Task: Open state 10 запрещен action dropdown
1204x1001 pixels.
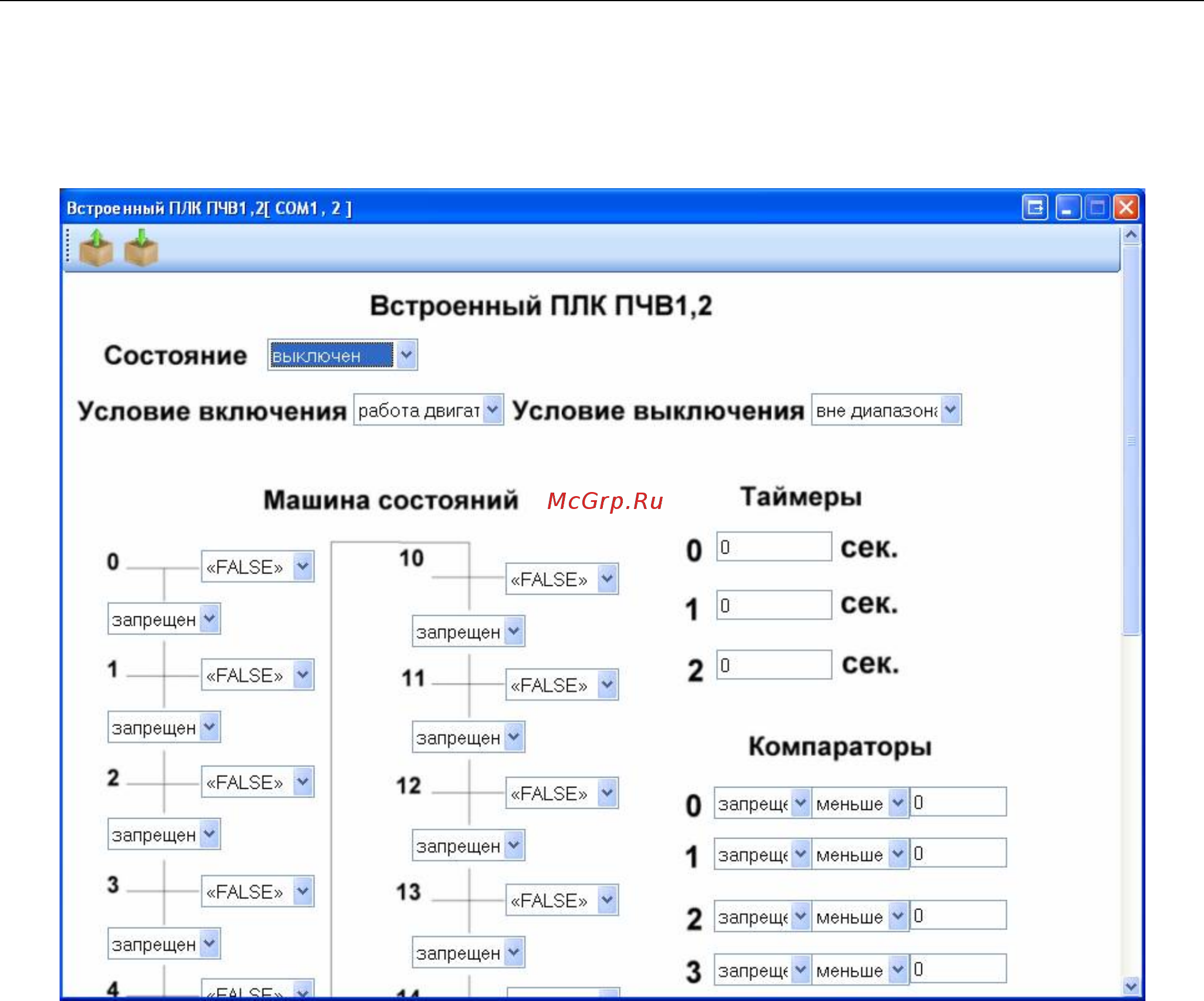Action: point(469,632)
